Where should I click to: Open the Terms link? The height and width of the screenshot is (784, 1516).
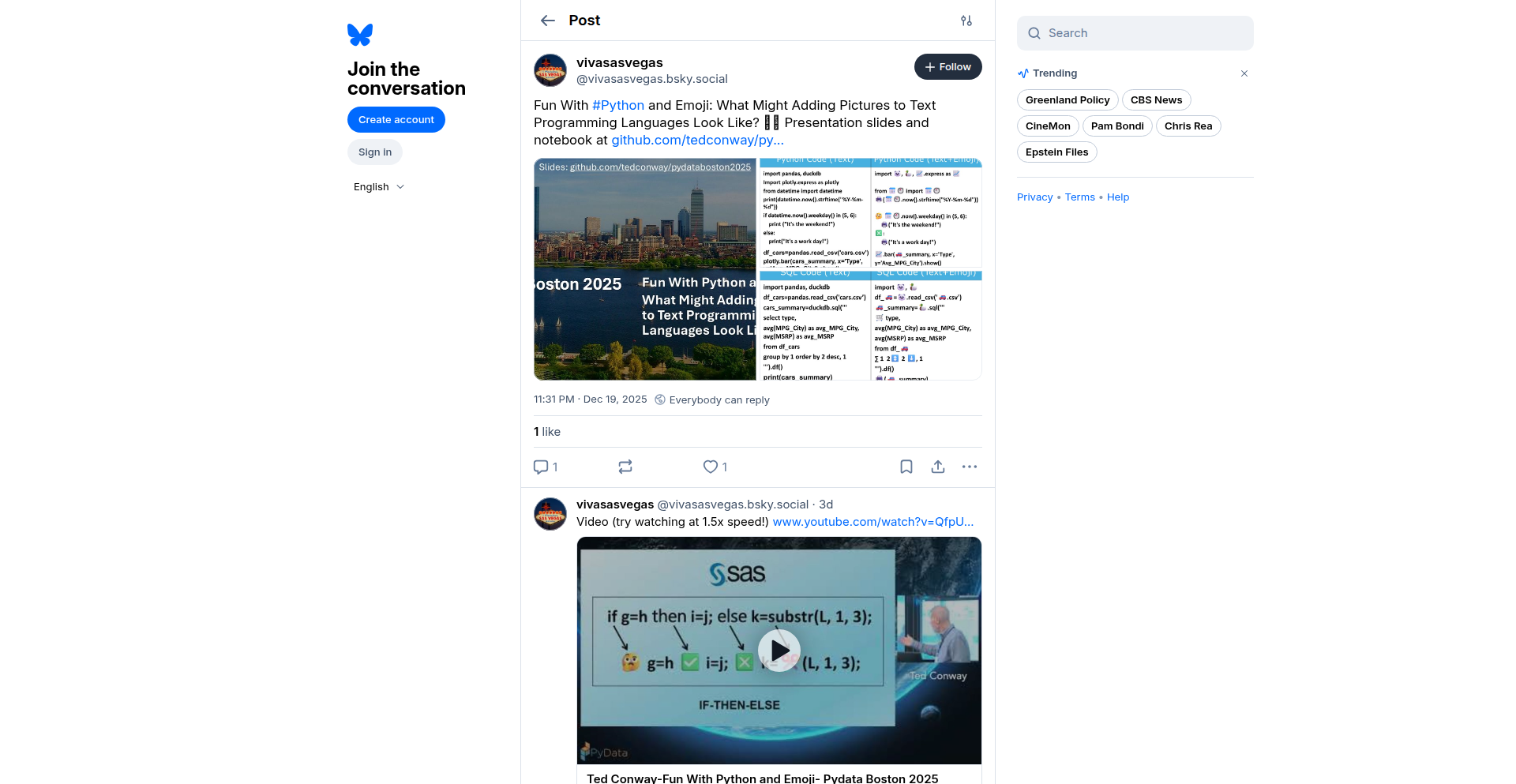click(1080, 197)
